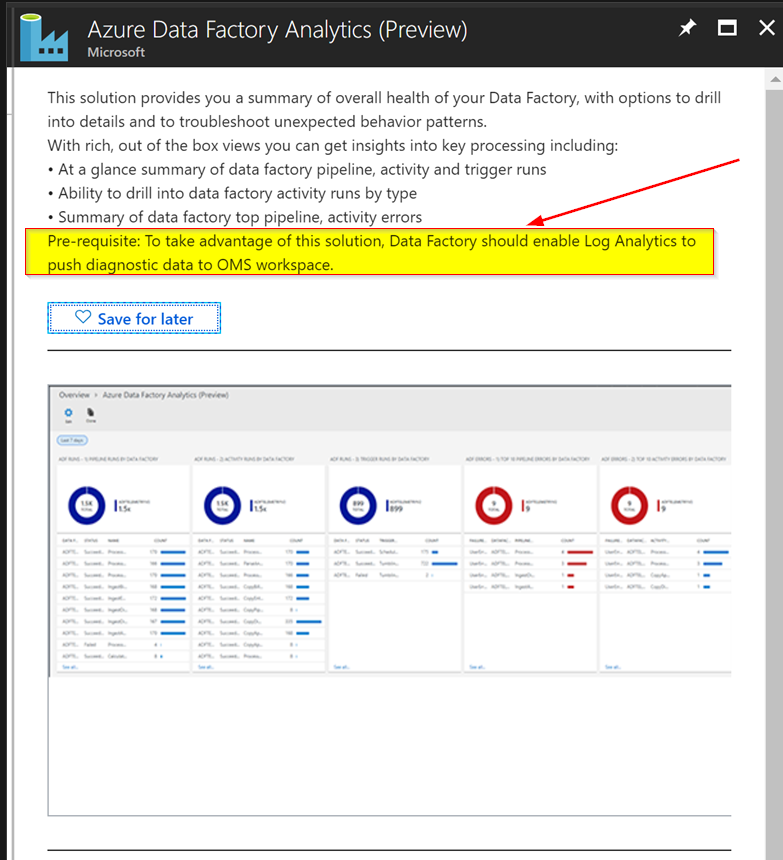Click the highlighted 'Pre-requisite' paragraph
The height and width of the screenshot is (860, 783).
pyautogui.click(x=370, y=252)
